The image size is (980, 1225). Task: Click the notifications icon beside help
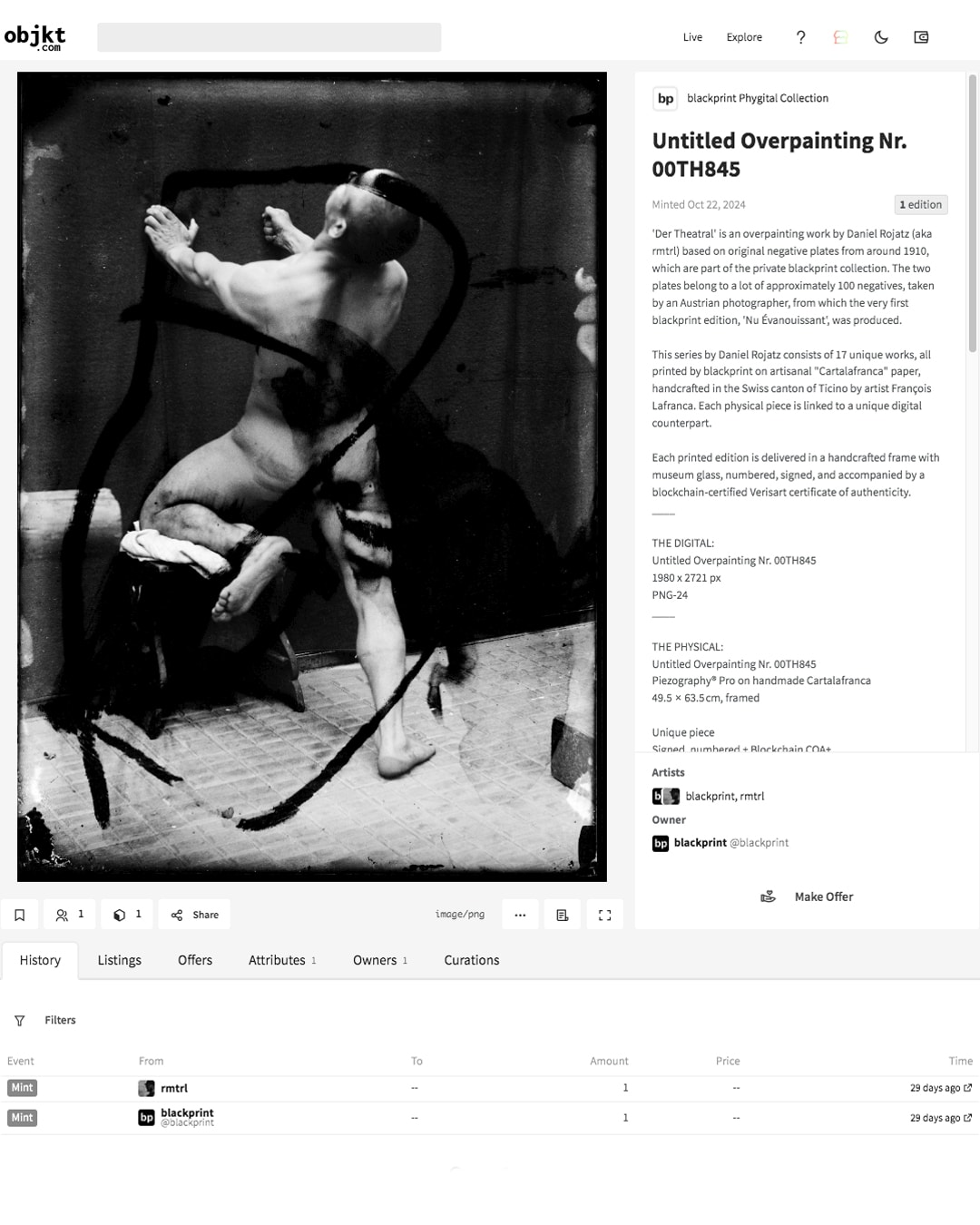(840, 37)
